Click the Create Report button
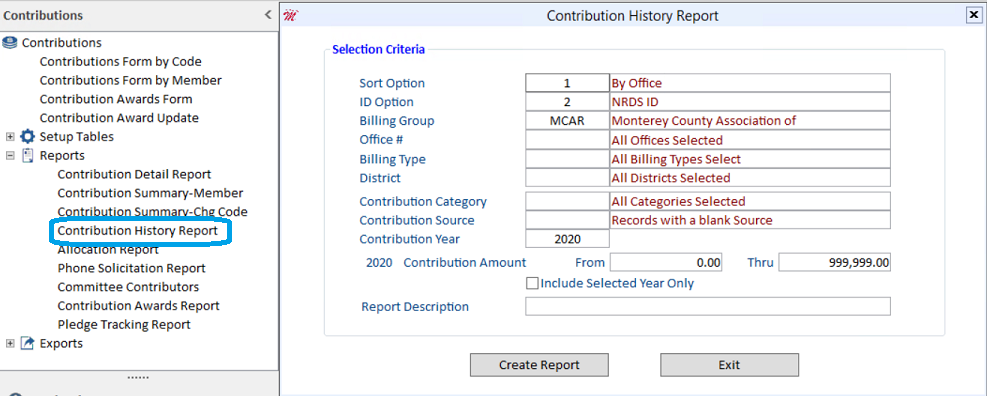The height and width of the screenshot is (396, 987). [x=539, y=365]
